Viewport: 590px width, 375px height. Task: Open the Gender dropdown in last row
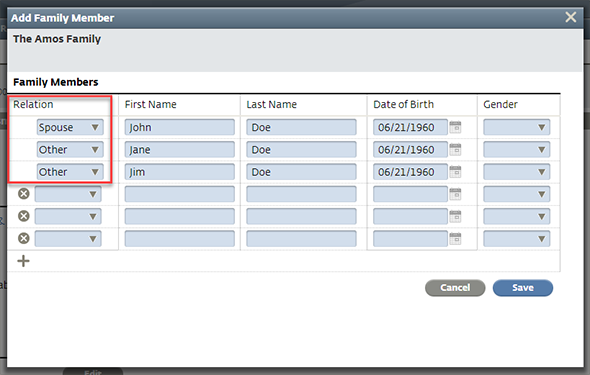[517, 238]
